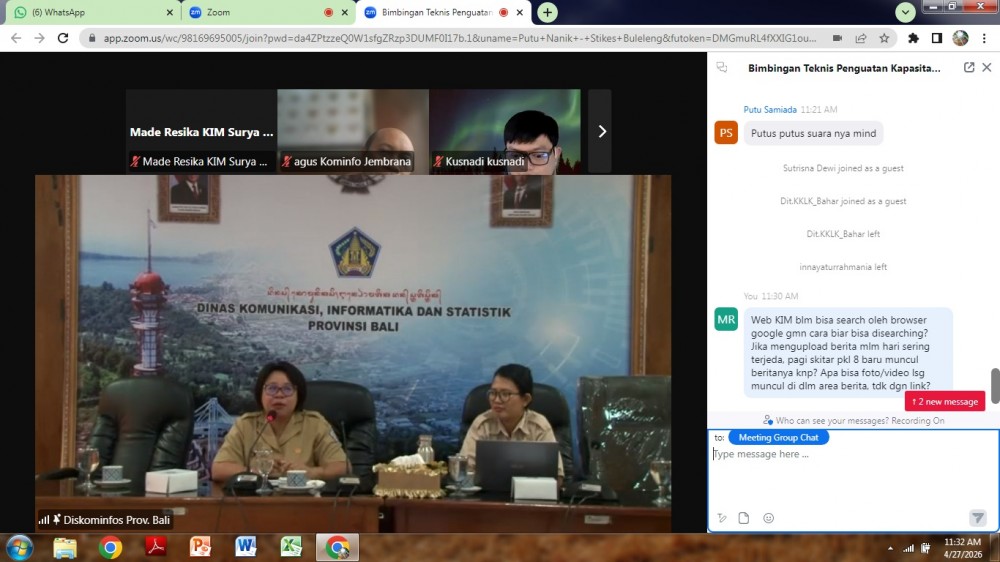Show hidden system tray icons

[890, 548]
